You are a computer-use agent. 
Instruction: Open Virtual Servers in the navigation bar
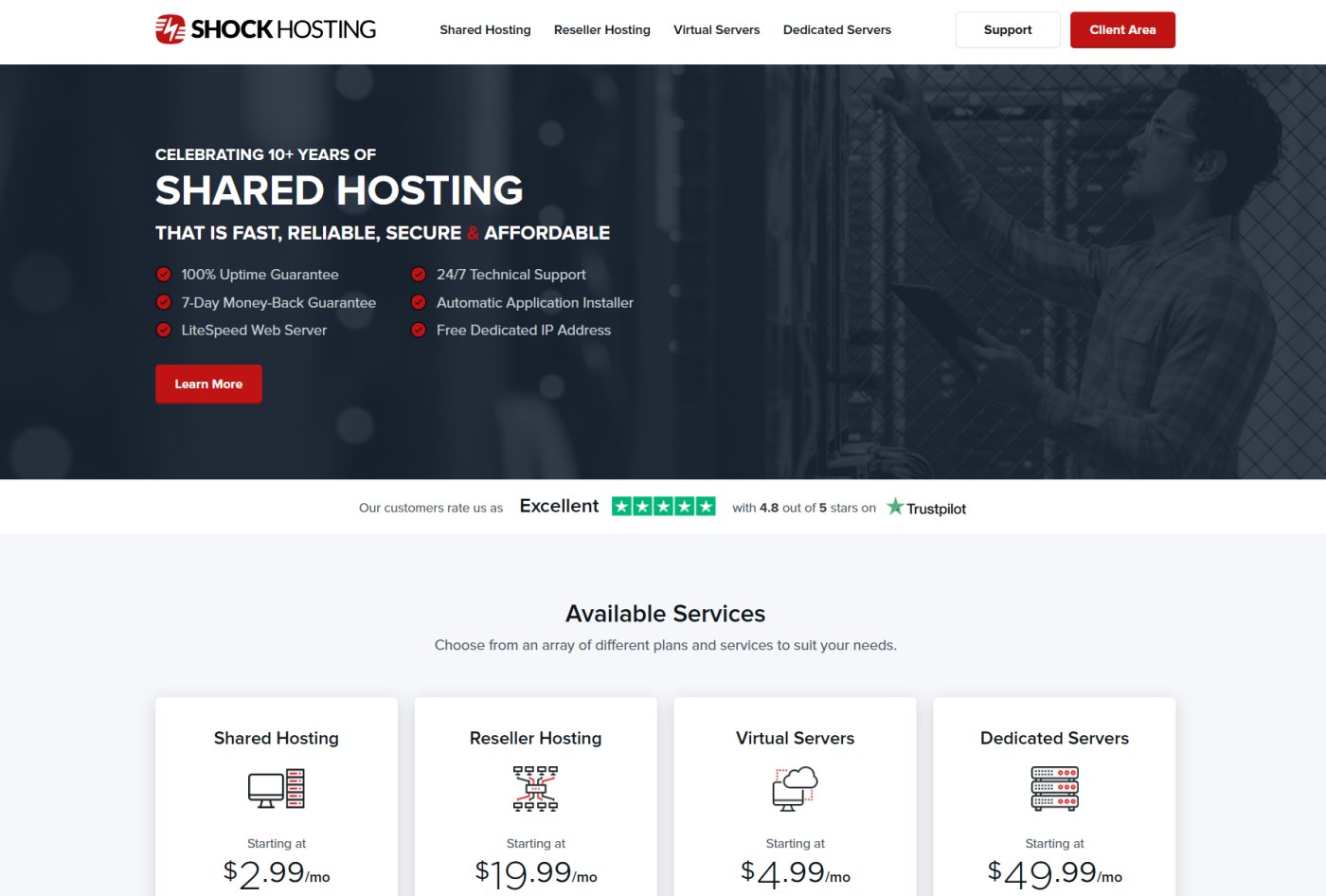point(716,29)
